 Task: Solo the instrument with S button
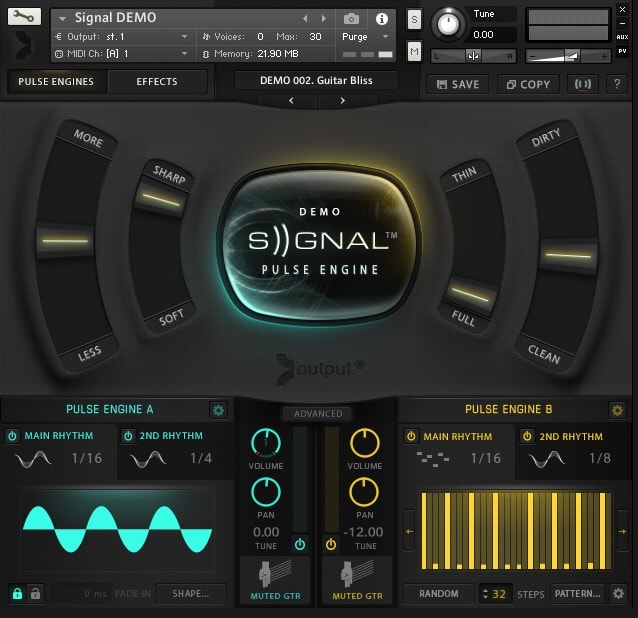tap(414, 20)
